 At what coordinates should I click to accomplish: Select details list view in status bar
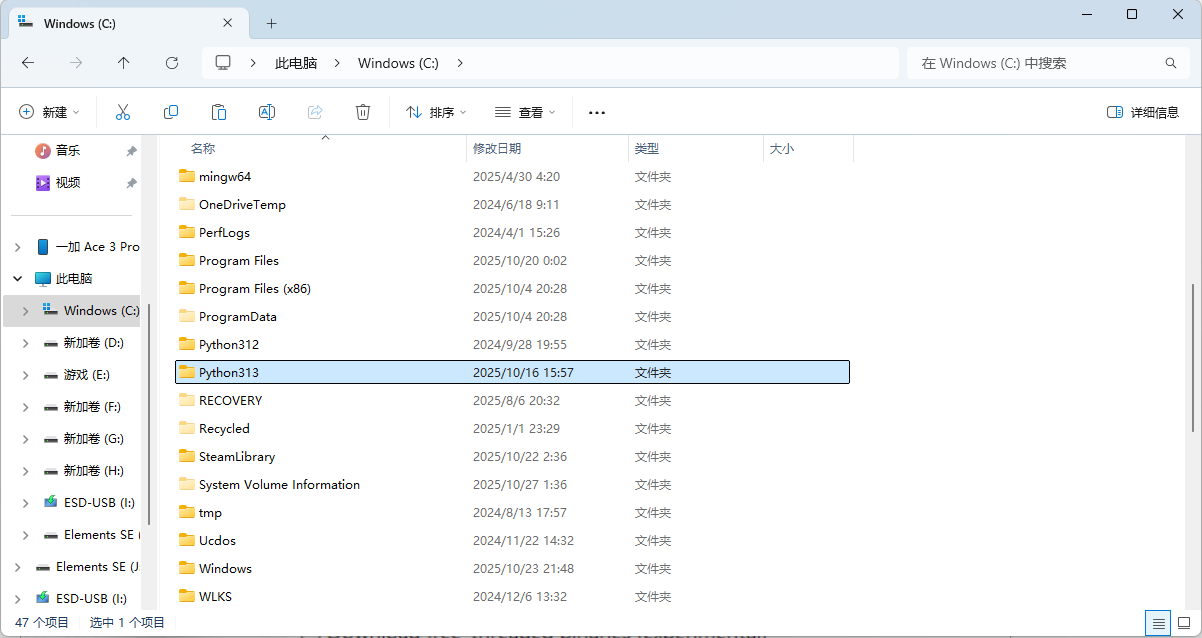click(x=1159, y=623)
